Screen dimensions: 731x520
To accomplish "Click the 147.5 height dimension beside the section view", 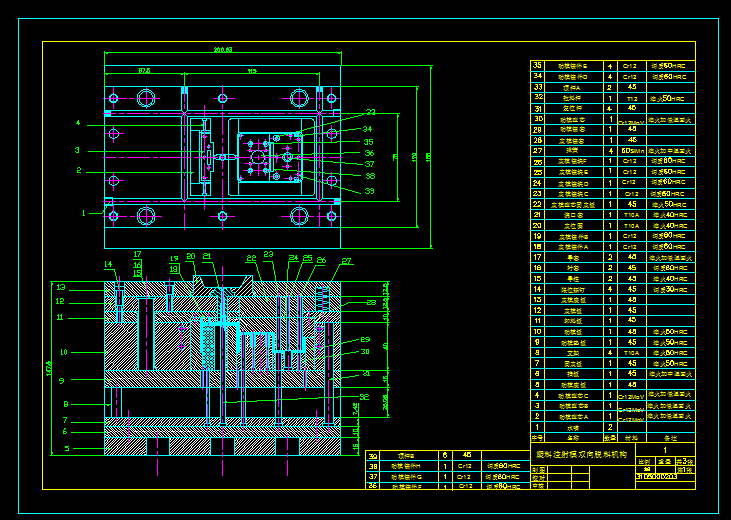I will pos(49,367).
